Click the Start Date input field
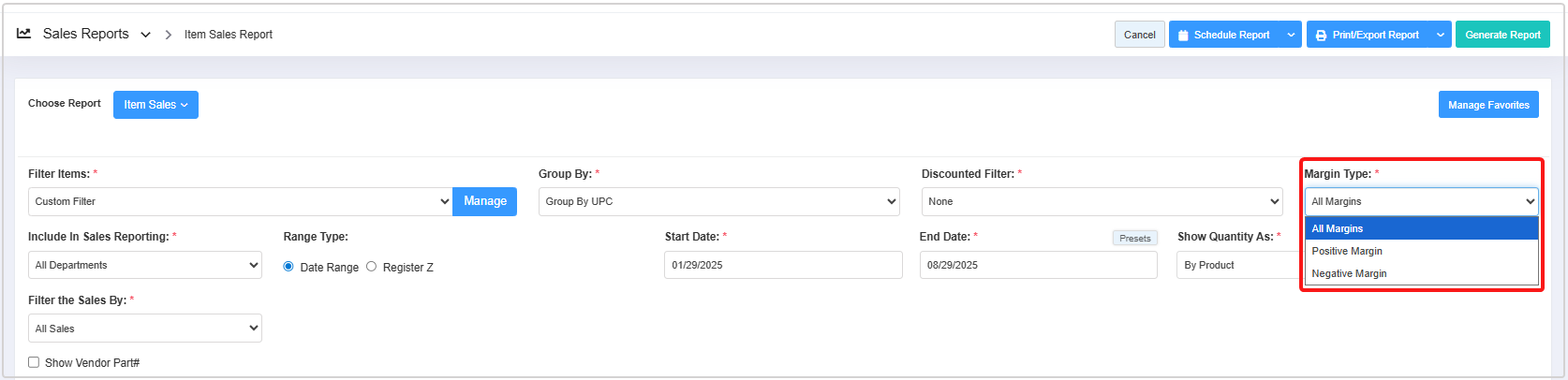Screen dimensions: 1568x380 (782, 265)
